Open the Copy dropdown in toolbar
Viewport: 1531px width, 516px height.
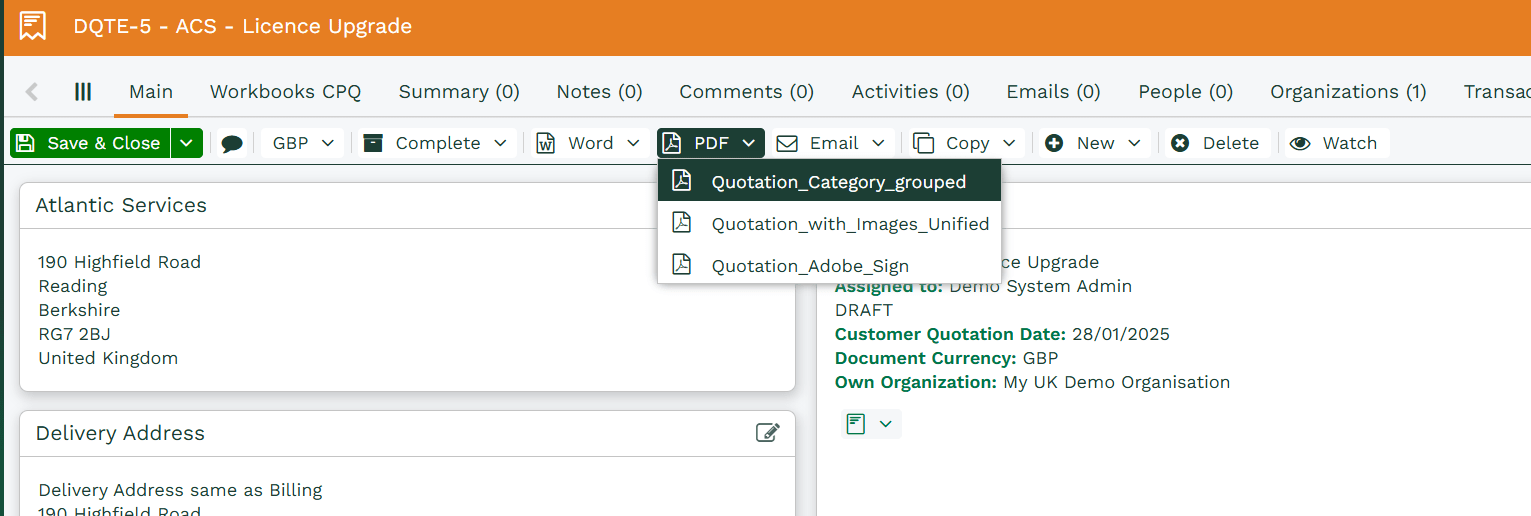pos(966,143)
